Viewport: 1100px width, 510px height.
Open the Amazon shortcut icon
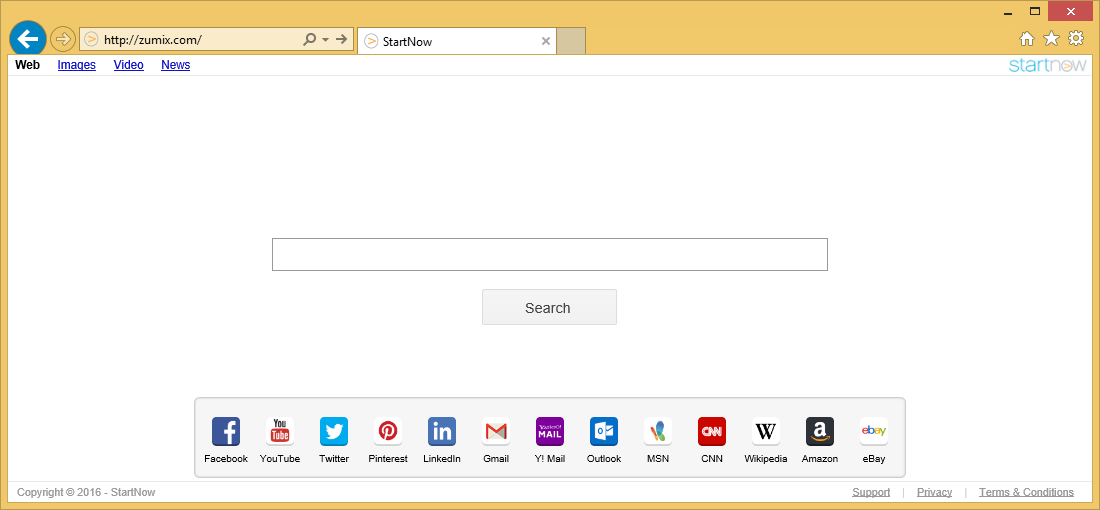pyautogui.click(x=820, y=432)
